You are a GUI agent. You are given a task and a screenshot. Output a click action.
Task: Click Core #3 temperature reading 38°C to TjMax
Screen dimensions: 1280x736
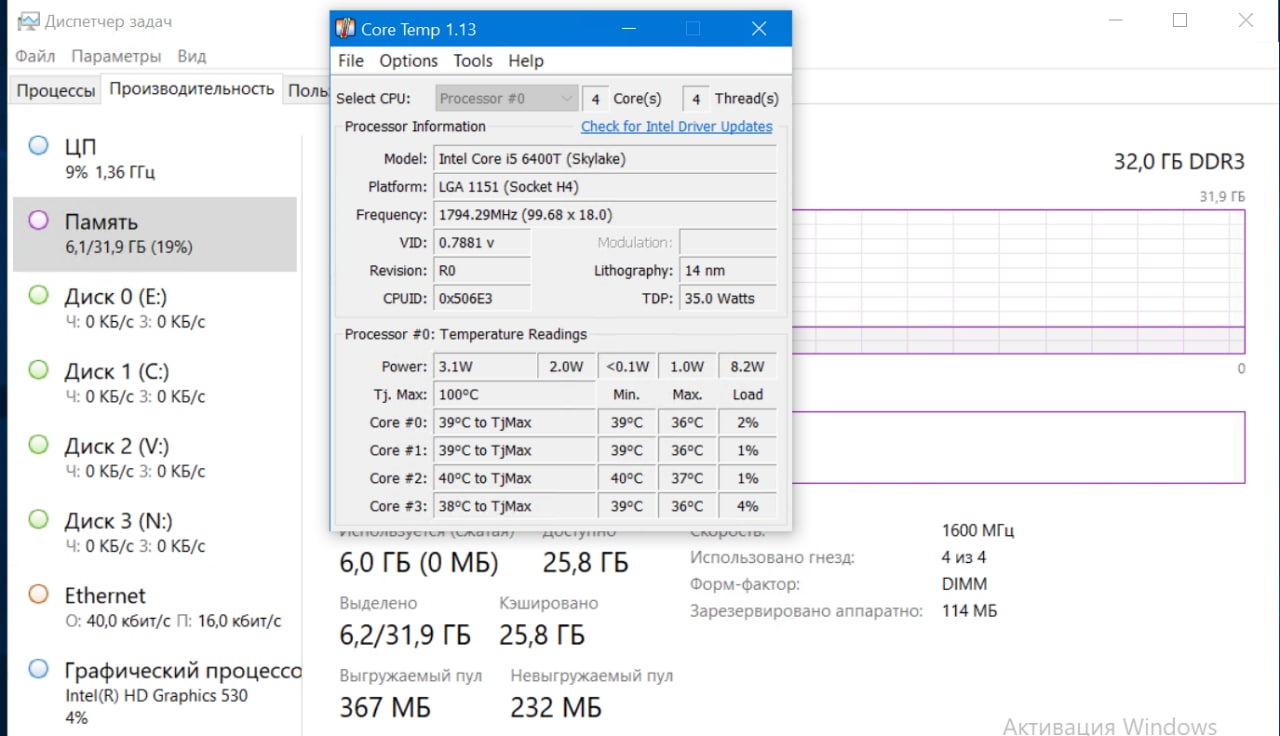tap(515, 507)
